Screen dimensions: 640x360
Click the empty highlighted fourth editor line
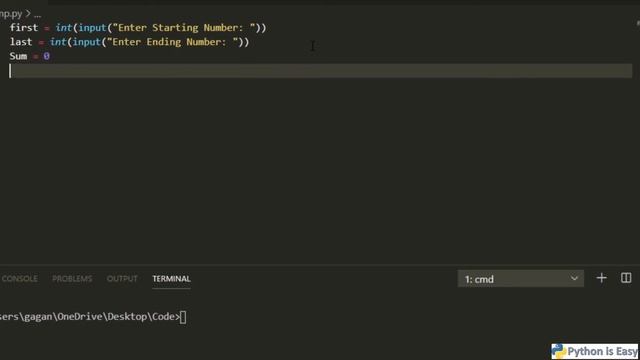point(321,71)
